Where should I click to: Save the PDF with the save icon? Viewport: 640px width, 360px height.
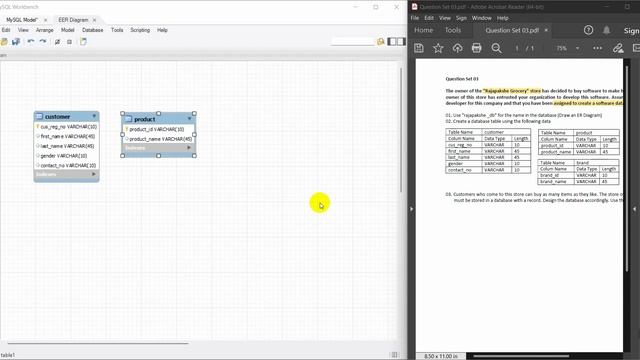pos(419,48)
